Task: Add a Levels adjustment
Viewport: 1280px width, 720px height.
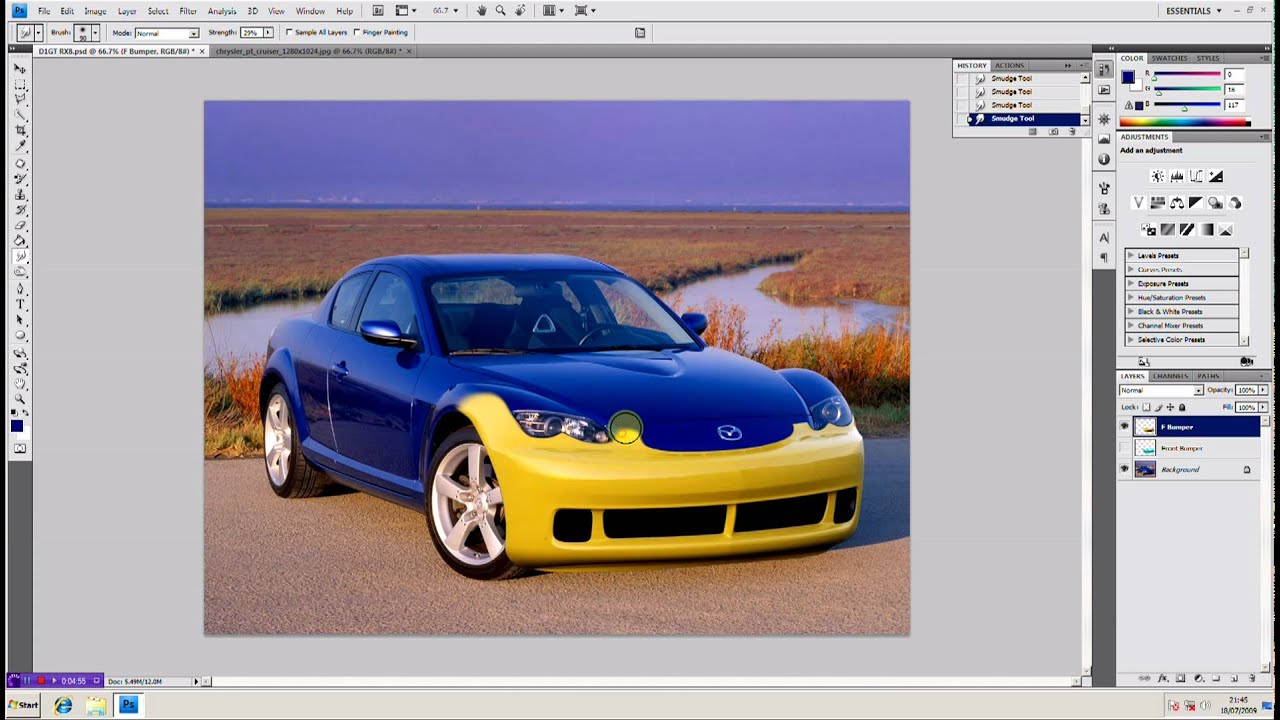Action: point(1177,176)
